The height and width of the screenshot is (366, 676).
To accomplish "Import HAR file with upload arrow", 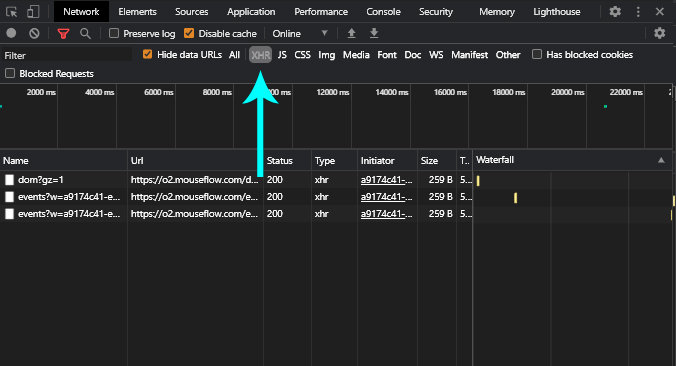I will pos(351,33).
